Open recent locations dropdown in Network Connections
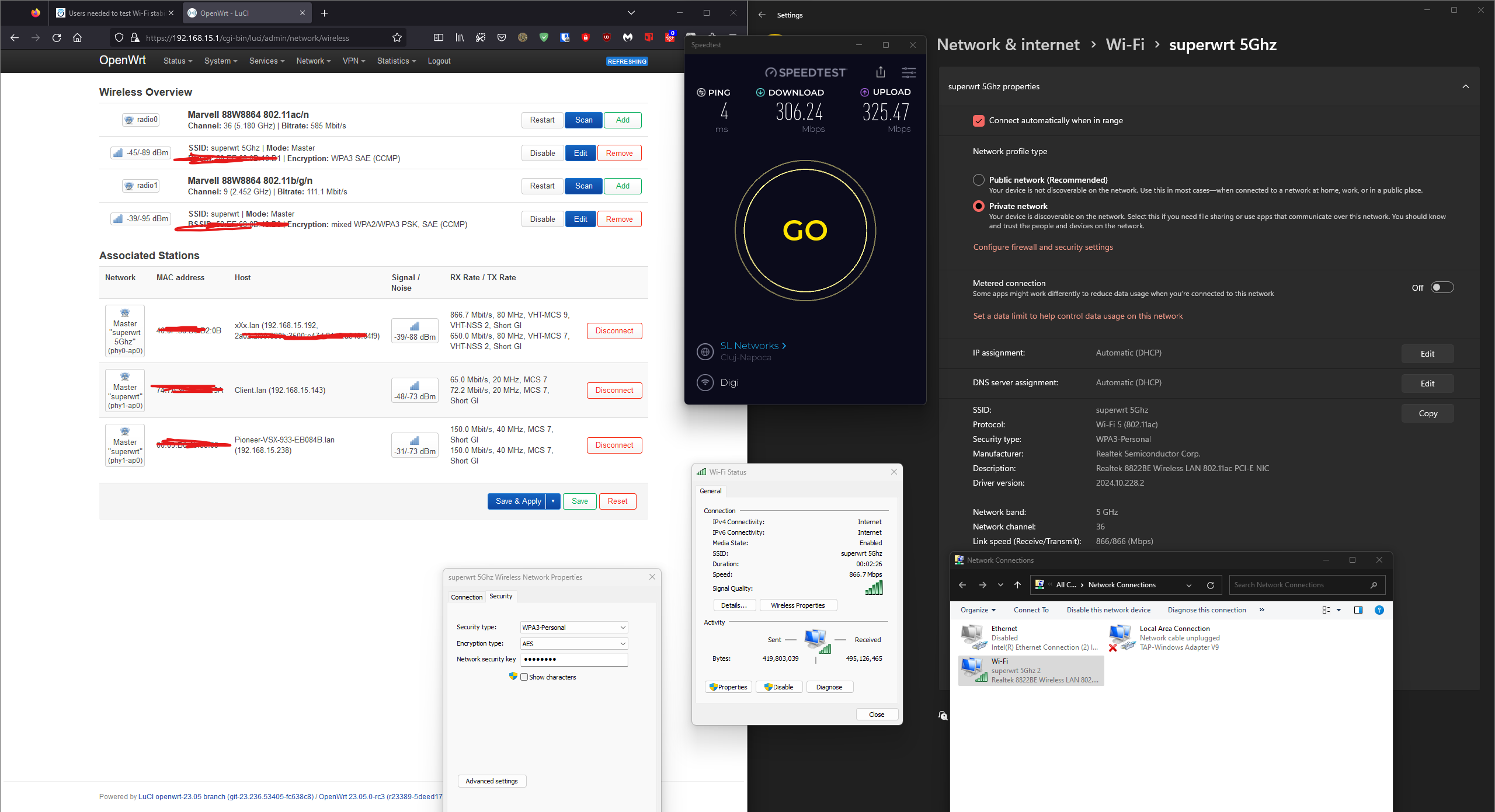Screen dimensions: 1495x812 click(1000, 585)
